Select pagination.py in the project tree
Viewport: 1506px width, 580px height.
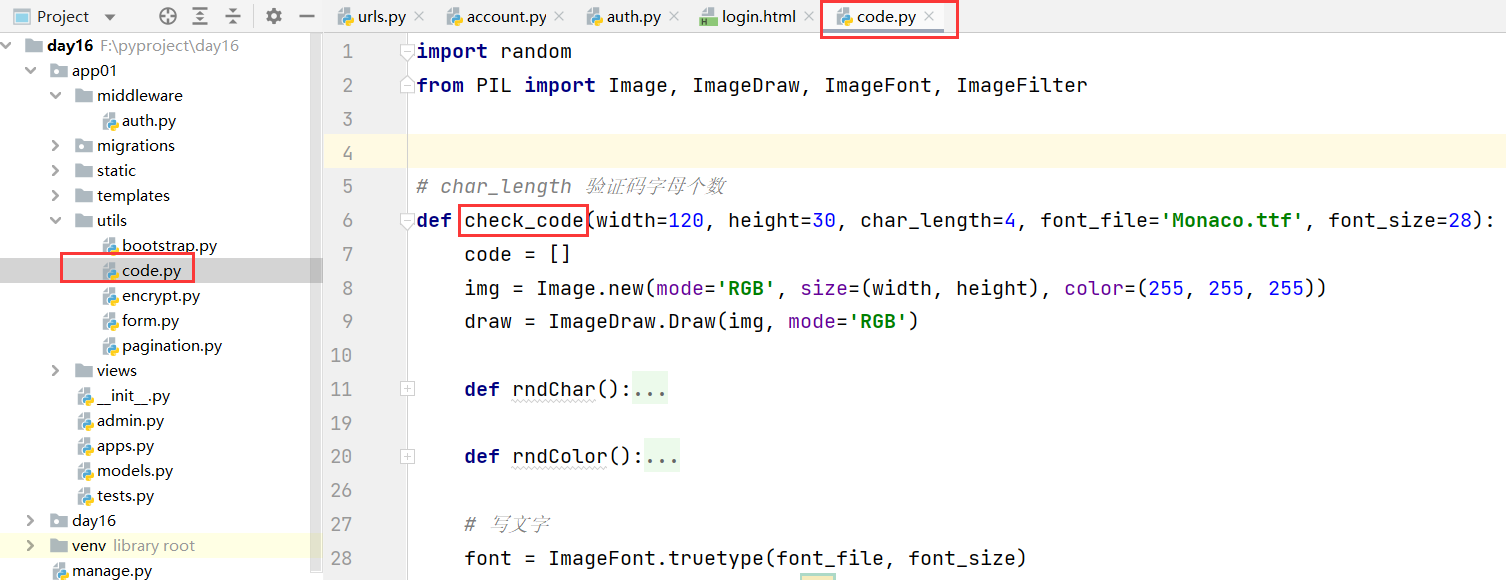coord(172,346)
